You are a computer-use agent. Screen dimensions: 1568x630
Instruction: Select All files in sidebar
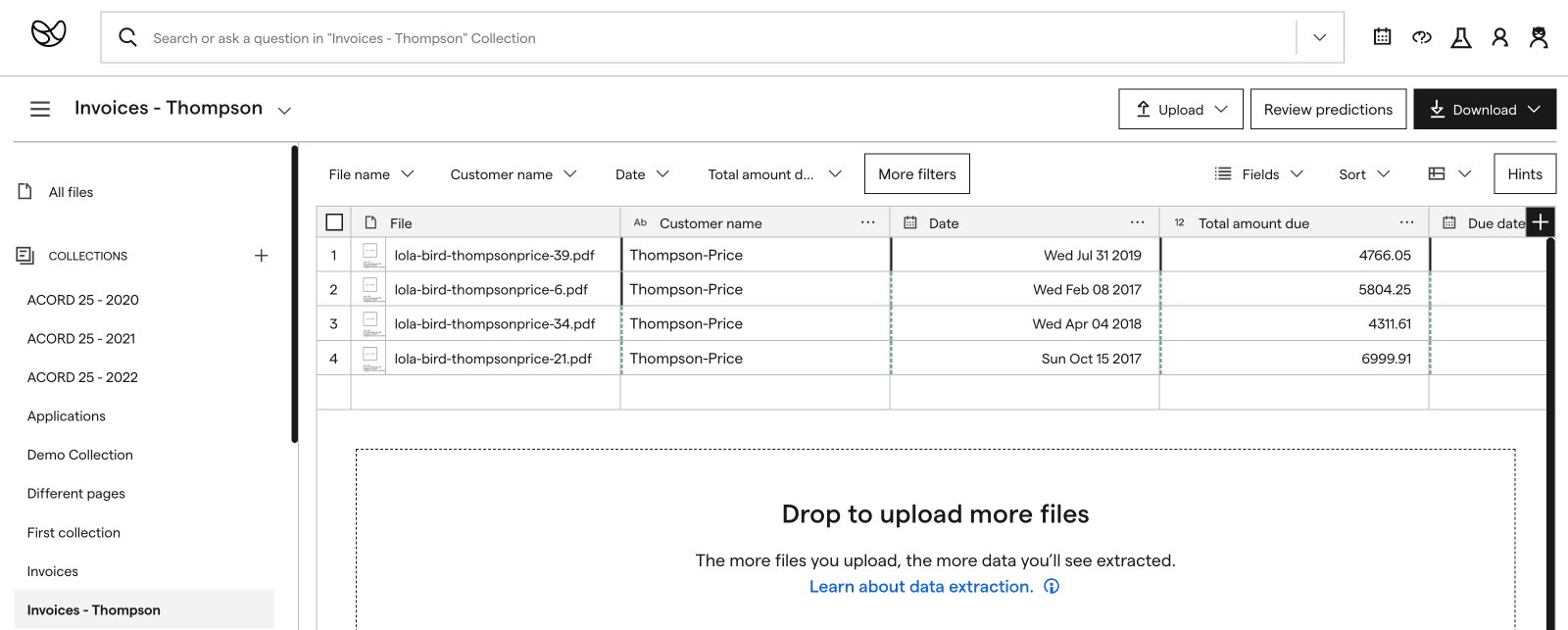pos(71,192)
